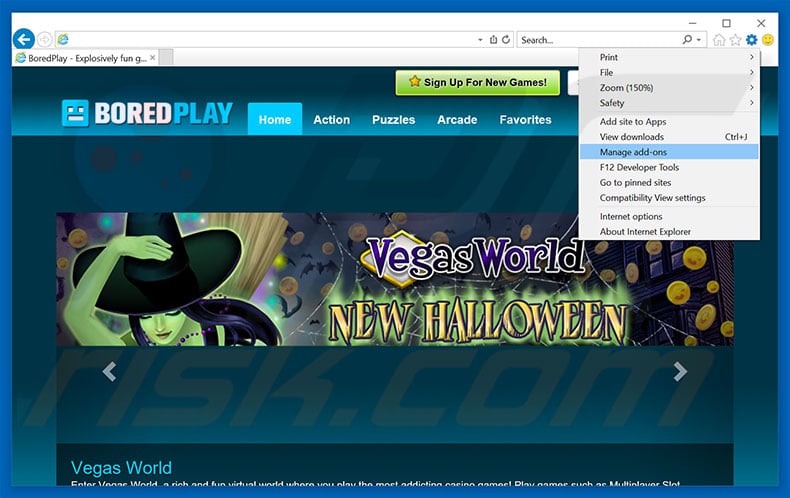Click the browser Back arrow button
Screen dimensions: 790x498
(x=24, y=39)
